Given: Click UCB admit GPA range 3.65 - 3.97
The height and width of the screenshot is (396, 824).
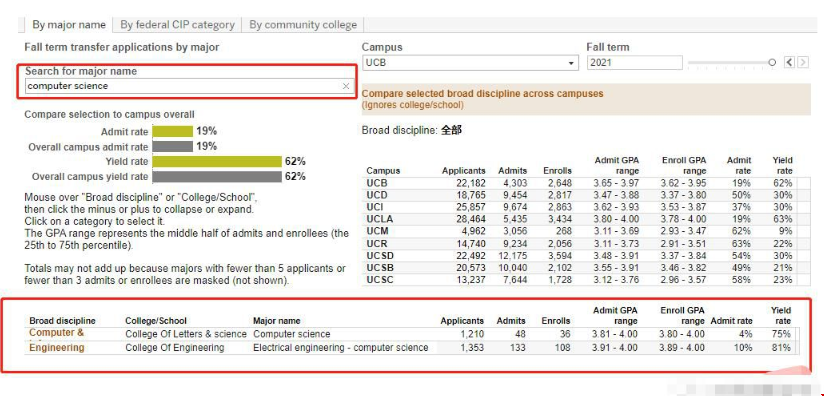Looking at the screenshot, I should coord(616,183).
